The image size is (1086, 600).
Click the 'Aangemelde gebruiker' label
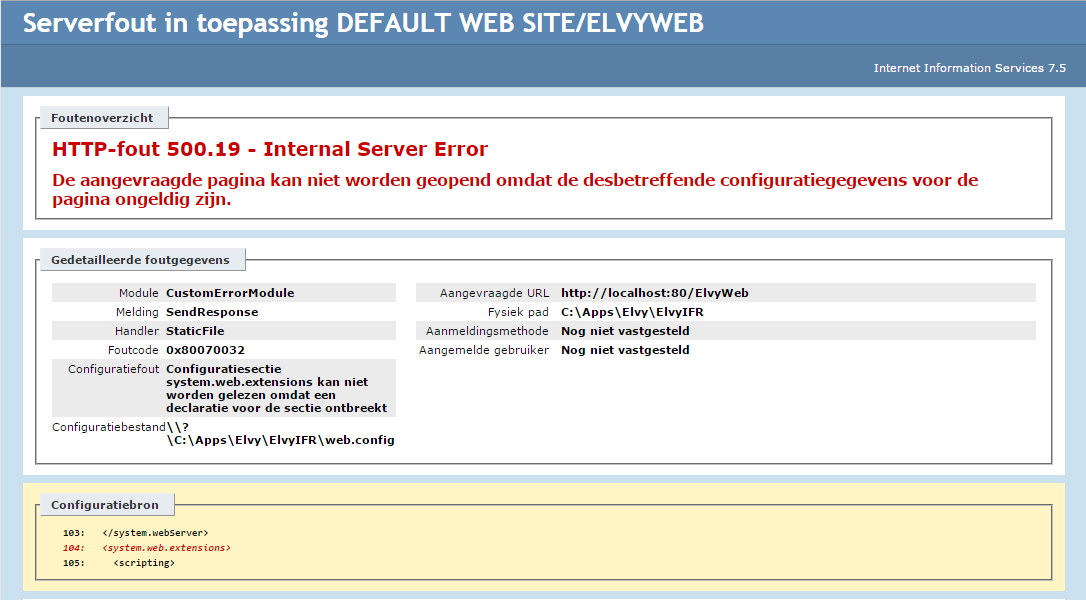click(483, 350)
